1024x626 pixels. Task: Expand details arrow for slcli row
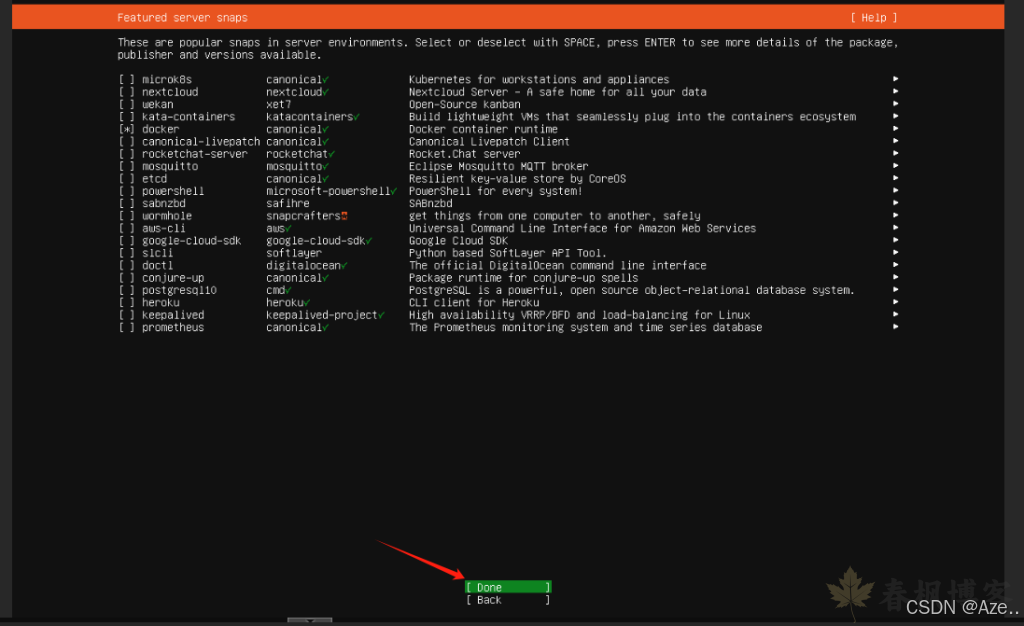(x=895, y=253)
